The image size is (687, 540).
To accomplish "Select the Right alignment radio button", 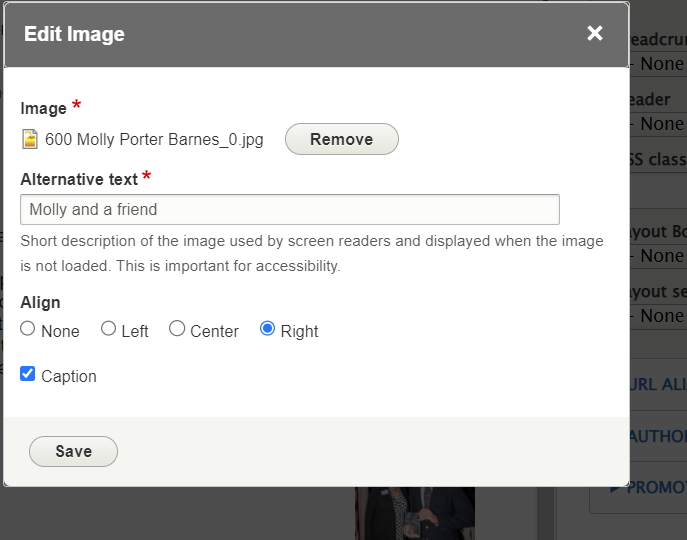I will coord(267,329).
